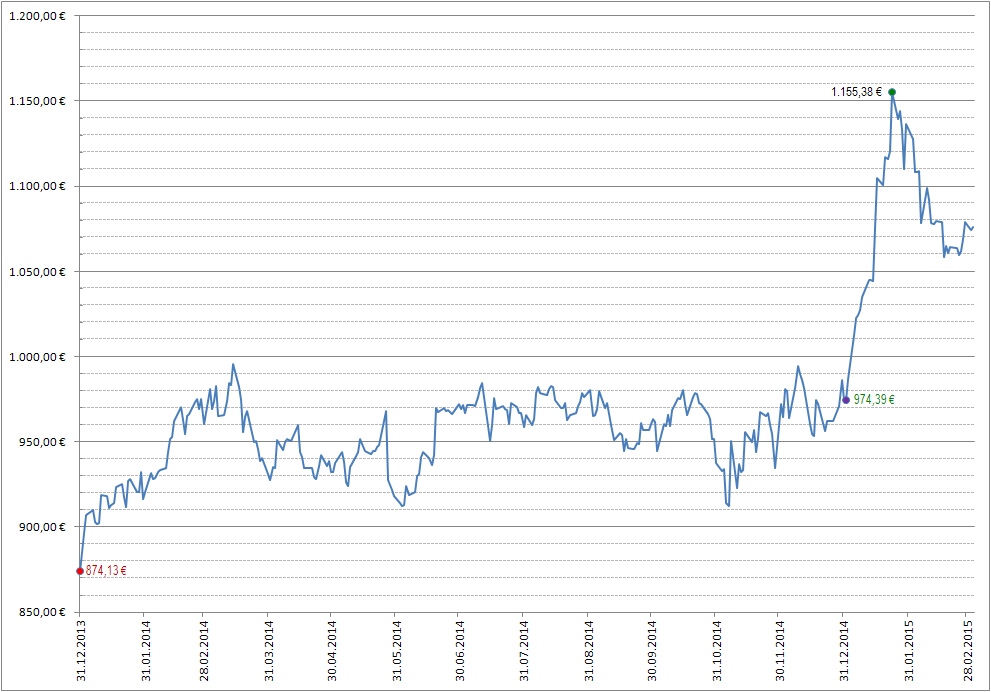
Task: Click the 30.11.2014 date axis label
Action: [780, 651]
